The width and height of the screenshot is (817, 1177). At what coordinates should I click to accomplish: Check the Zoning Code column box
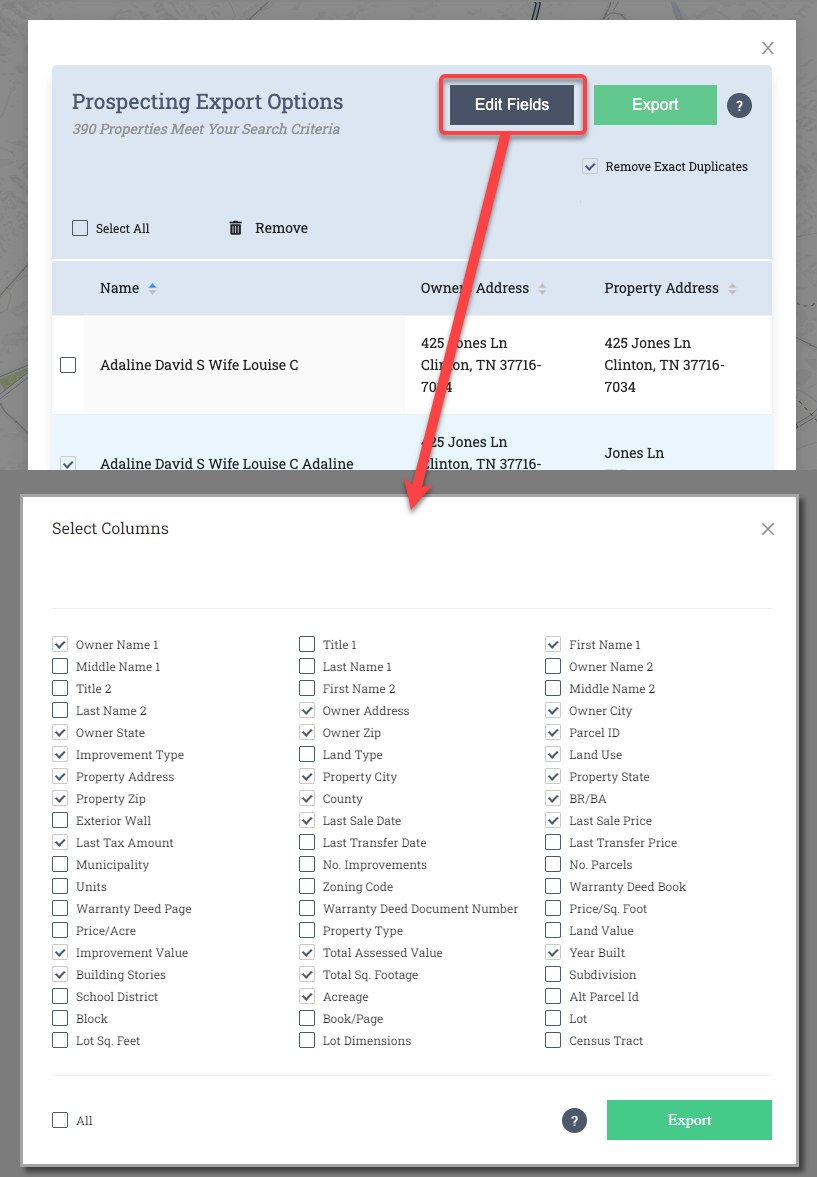tap(307, 887)
